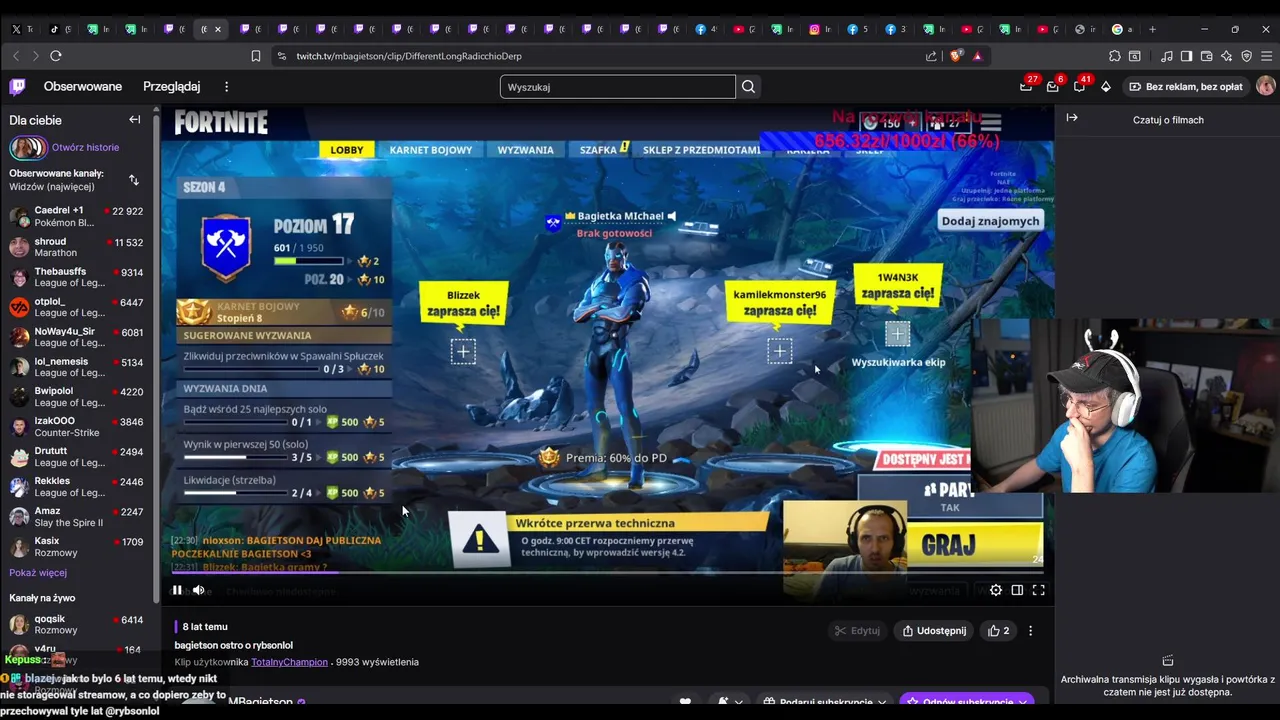
Task: Open the browser music note icon
Action: pos(1167,56)
